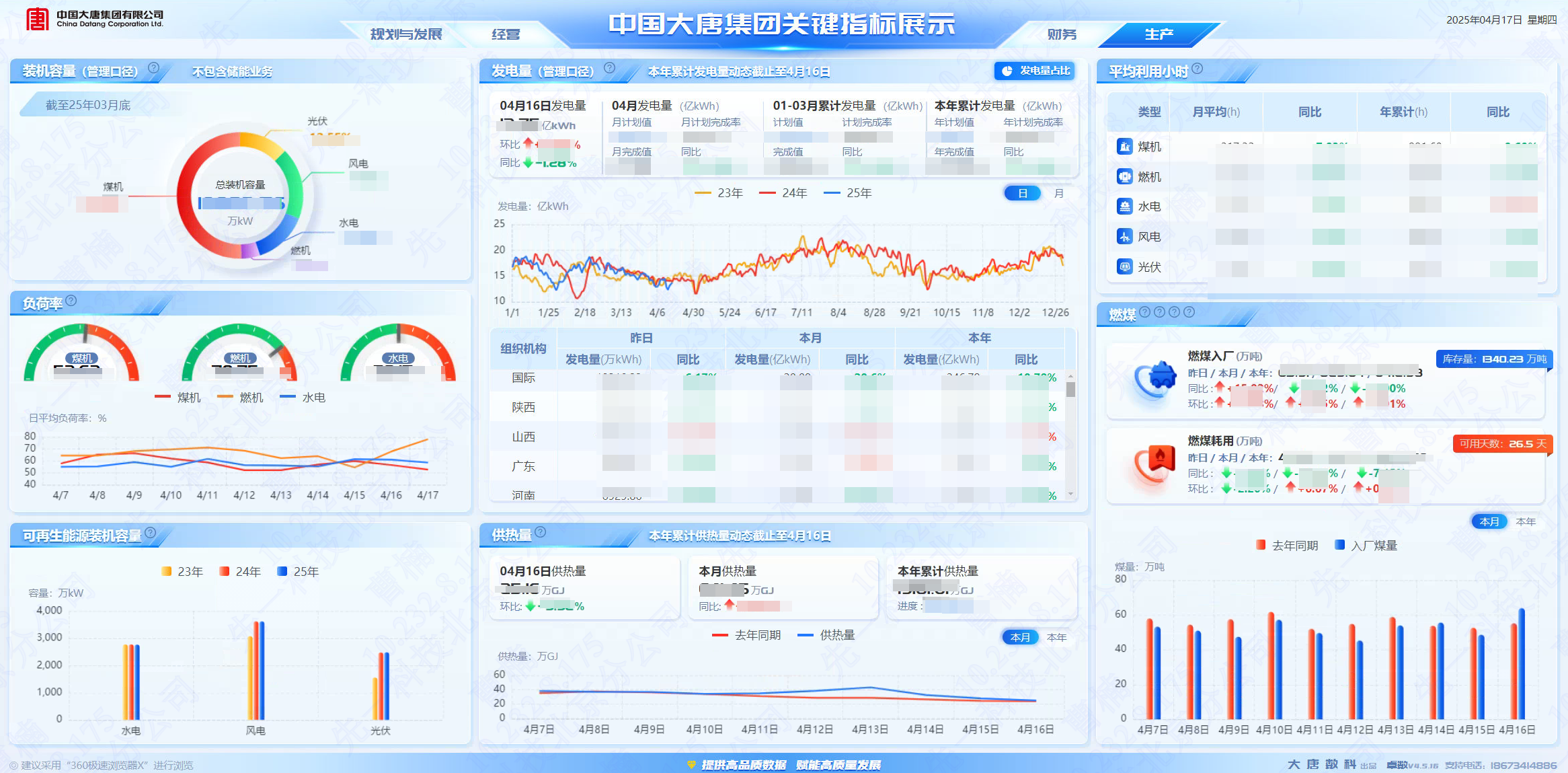Image resolution: width=1568 pixels, height=773 pixels.
Task: Click the Datang red logo
Action: (x=37, y=20)
